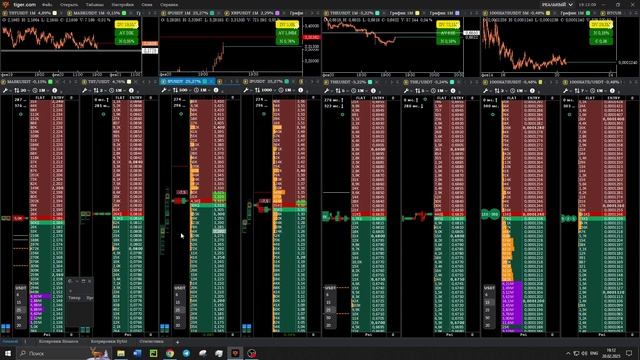This screenshot has height=360, width=640.
Task: Click the yellow DV button on TRTUSDT chart
Action: (126, 25)
